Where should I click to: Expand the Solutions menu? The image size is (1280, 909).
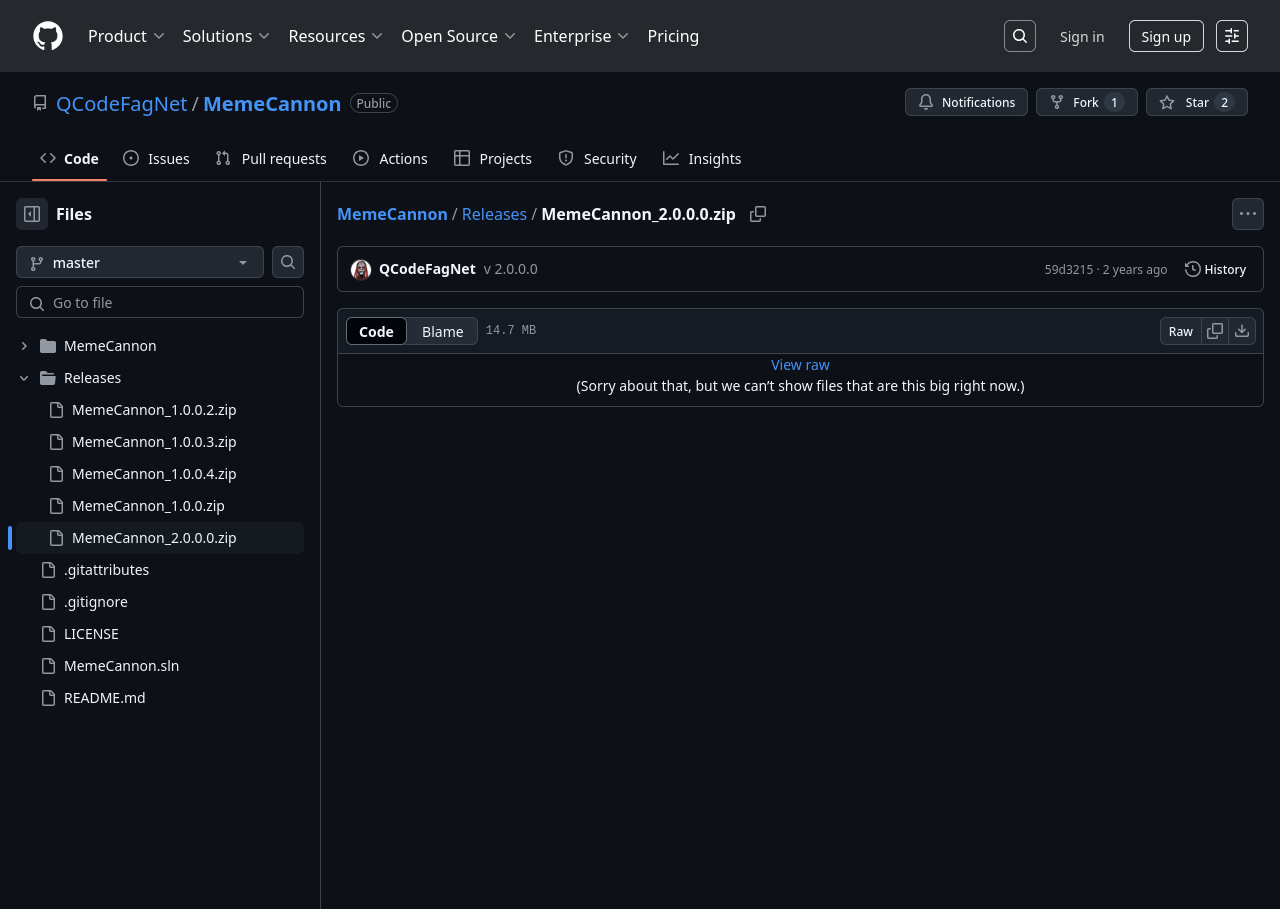point(226,36)
